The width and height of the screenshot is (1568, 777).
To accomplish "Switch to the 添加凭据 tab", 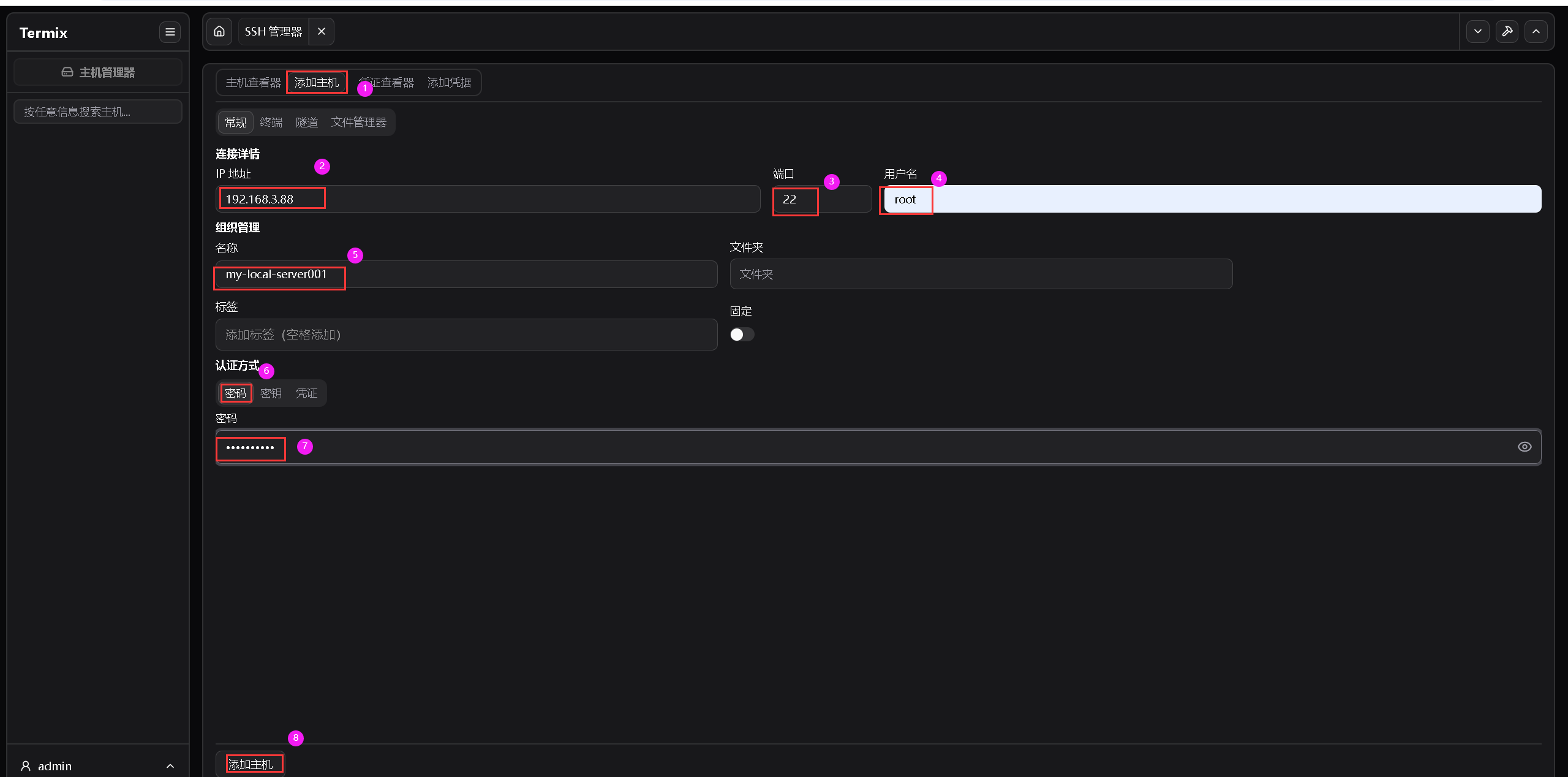I will 449,83.
